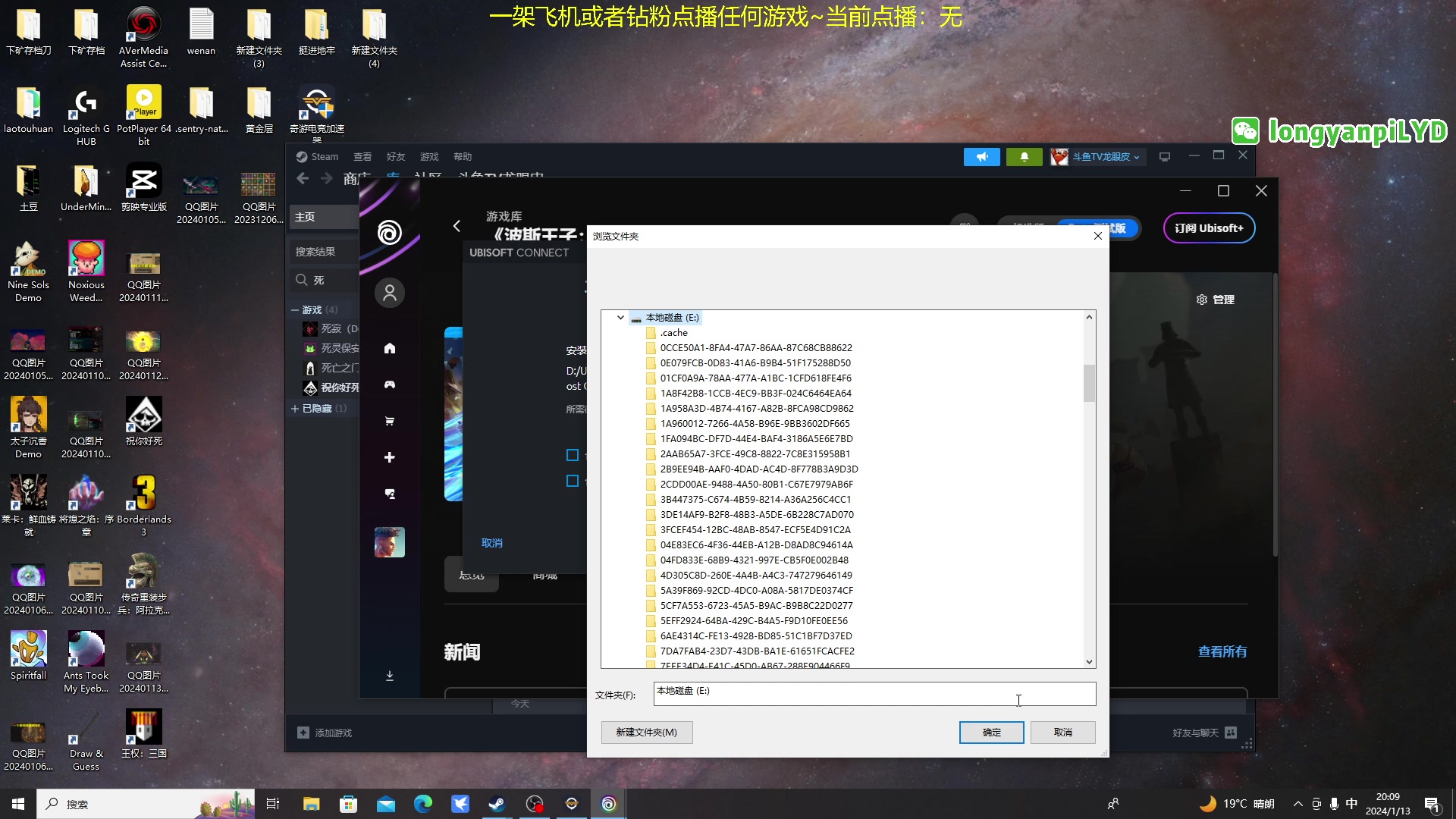
Task: Click the Steam back navigation arrow
Action: (x=303, y=178)
